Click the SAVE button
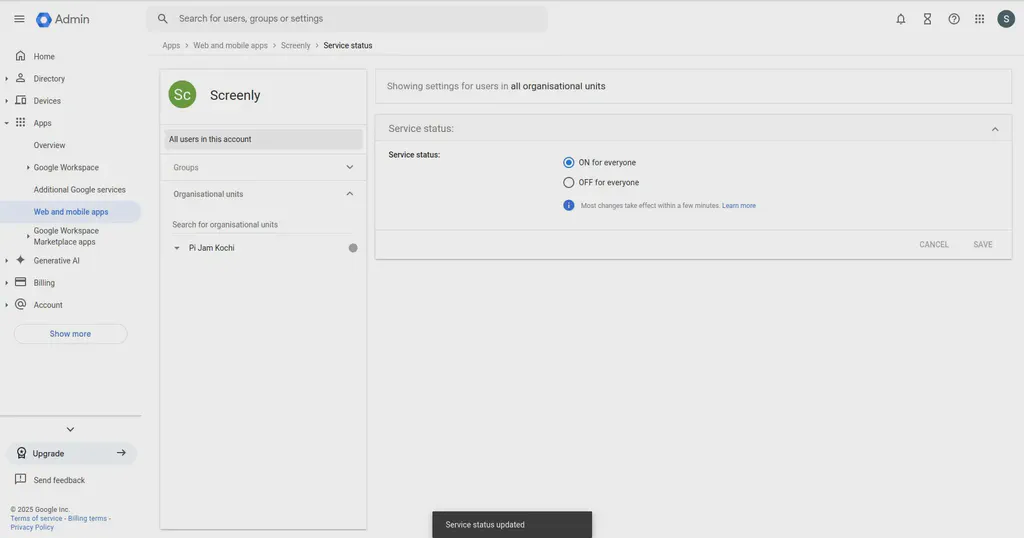Viewport: 1024px width, 538px height. (983, 244)
